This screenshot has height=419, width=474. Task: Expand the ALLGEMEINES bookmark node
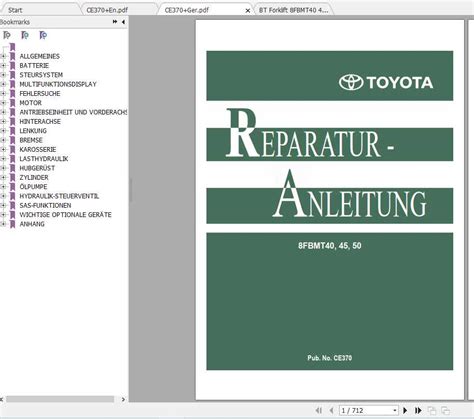3,56
